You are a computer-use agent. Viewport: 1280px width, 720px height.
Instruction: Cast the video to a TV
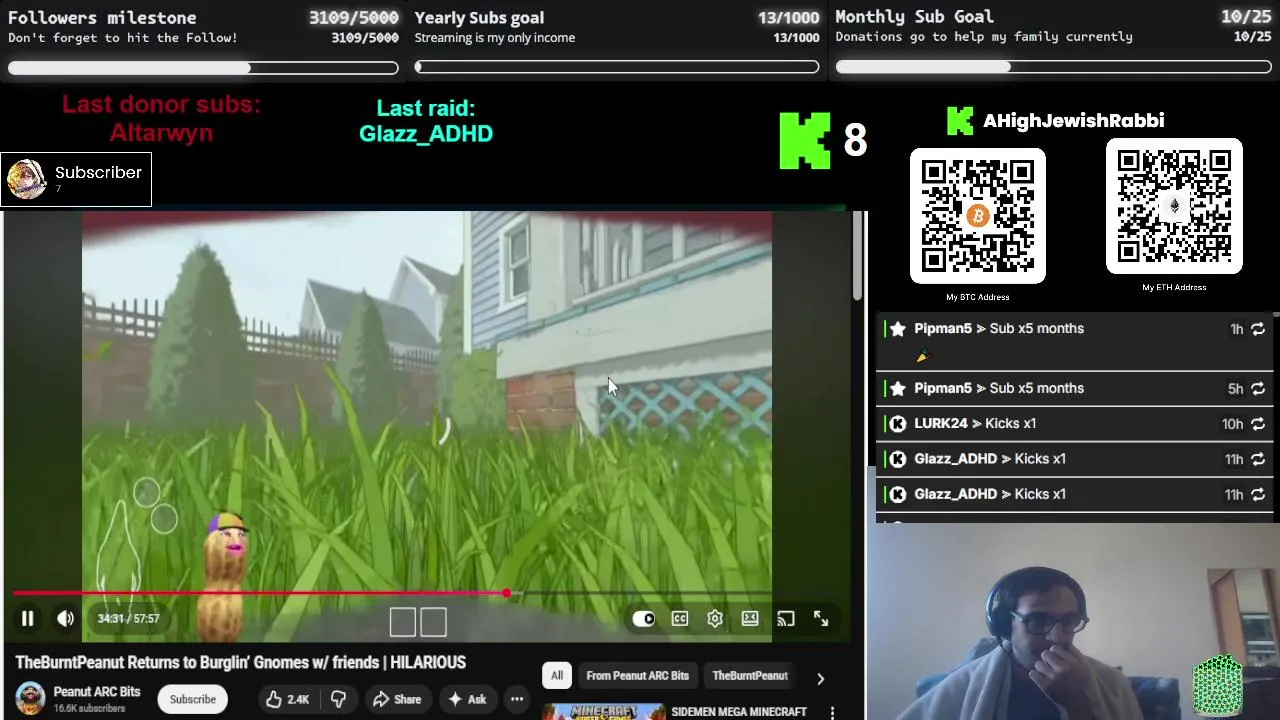pos(786,619)
